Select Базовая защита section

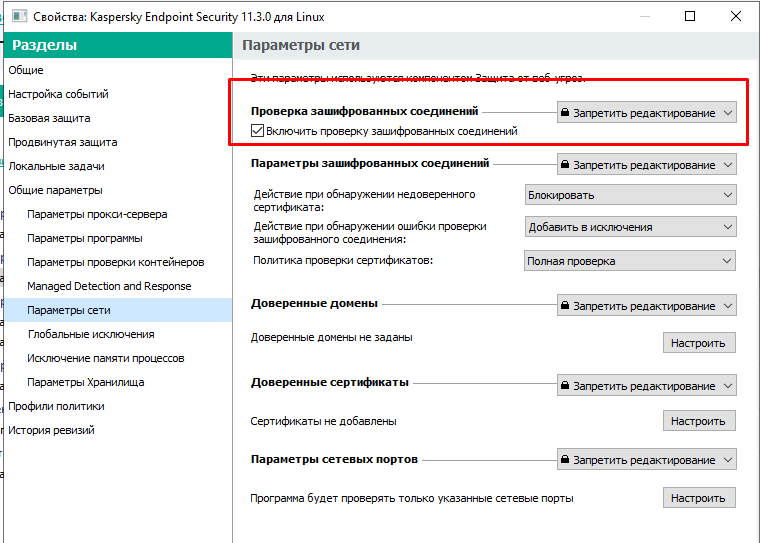click(118, 118)
